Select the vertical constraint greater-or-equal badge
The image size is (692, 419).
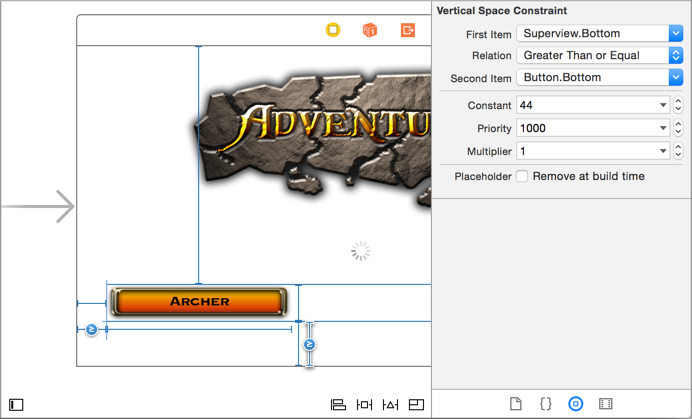[x=309, y=344]
